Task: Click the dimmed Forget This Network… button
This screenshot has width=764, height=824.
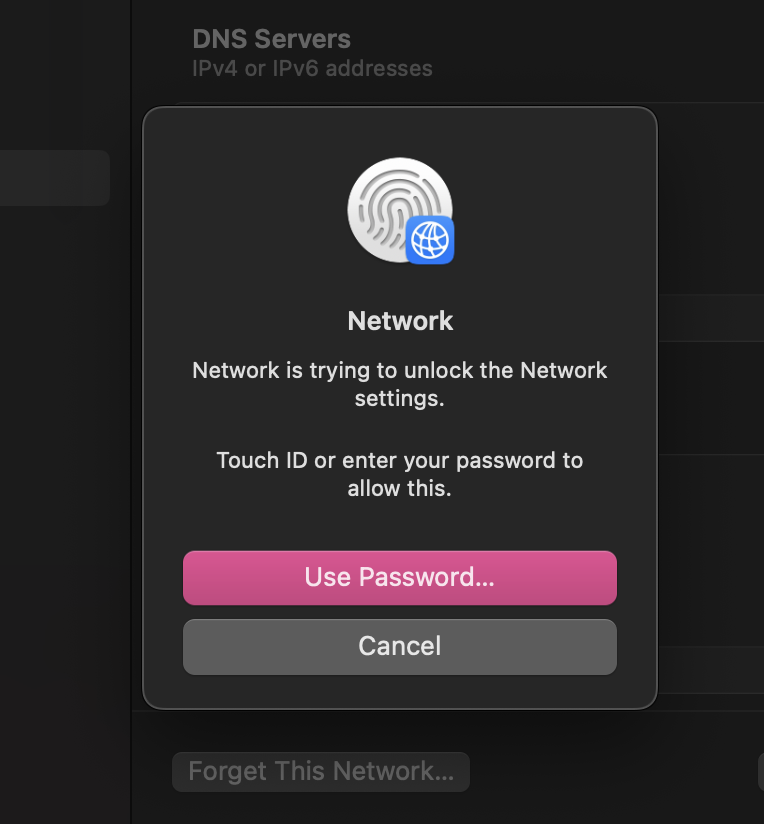Action: click(x=321, y=771)
